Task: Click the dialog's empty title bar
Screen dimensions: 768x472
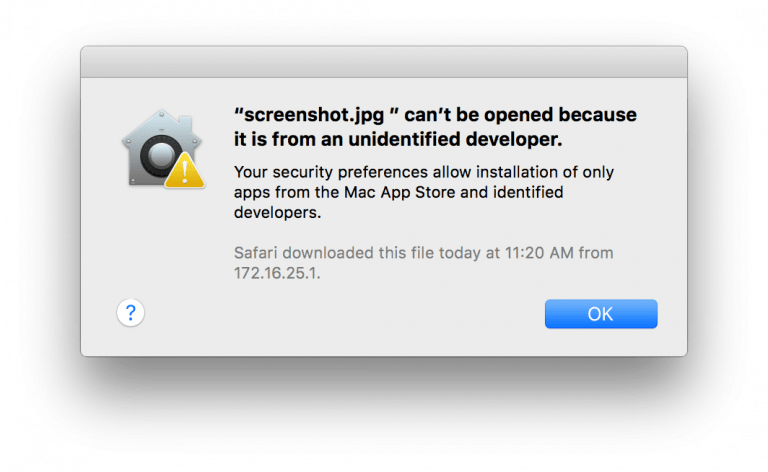Action: pos(384,62)
